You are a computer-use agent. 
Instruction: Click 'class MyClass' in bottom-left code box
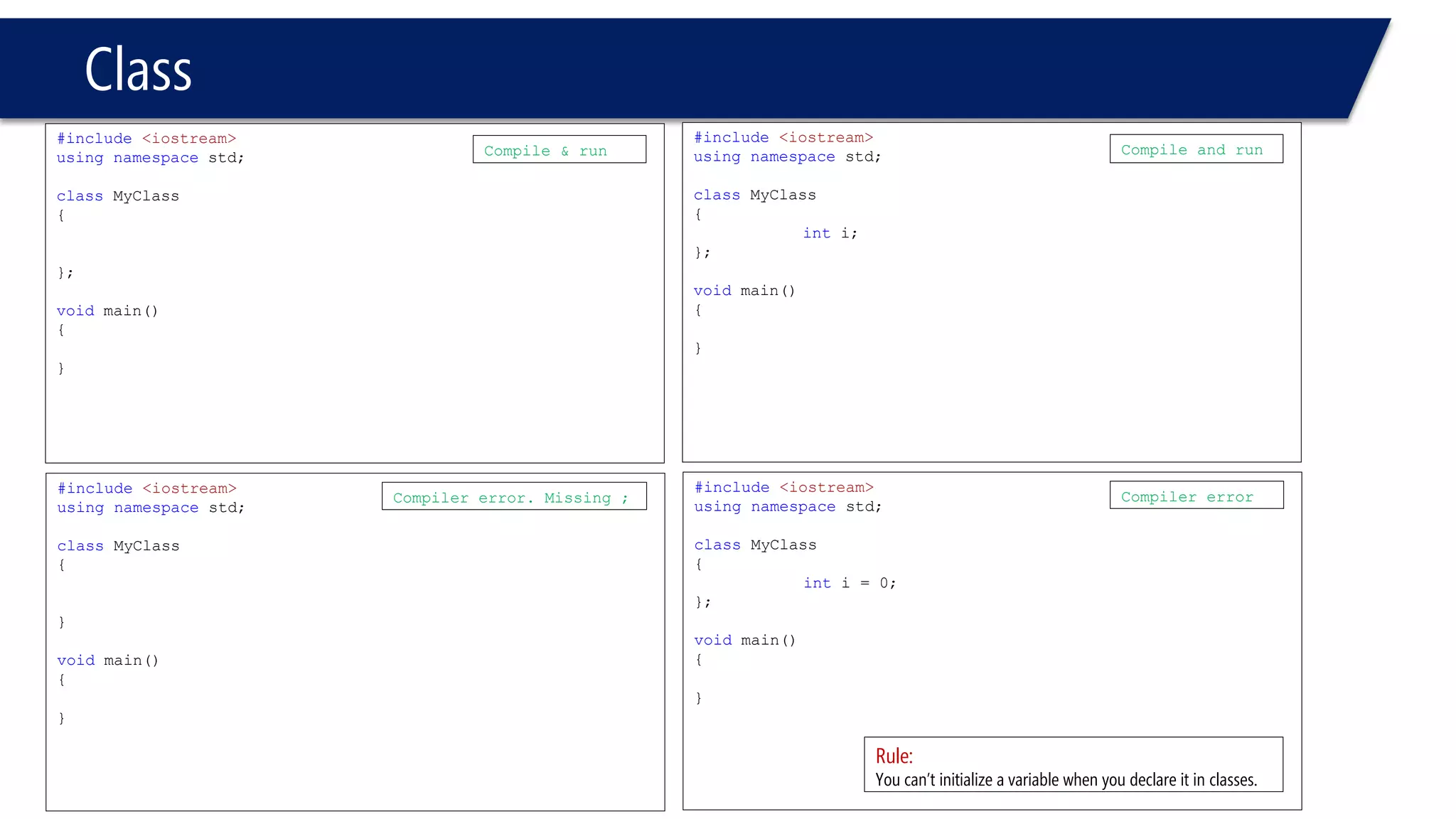click(118, 546)
